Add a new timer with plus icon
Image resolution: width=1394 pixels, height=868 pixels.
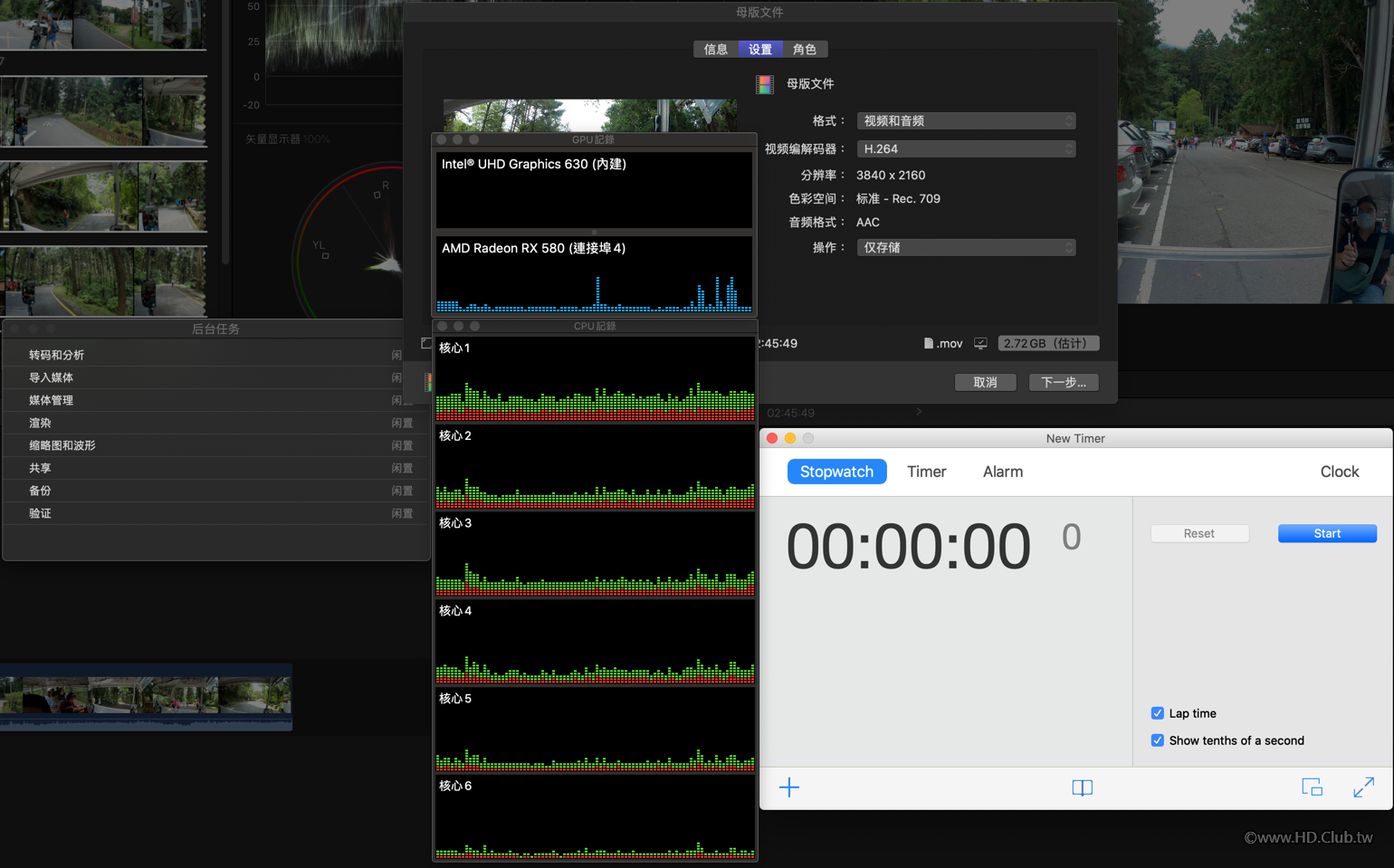(789, 787)
